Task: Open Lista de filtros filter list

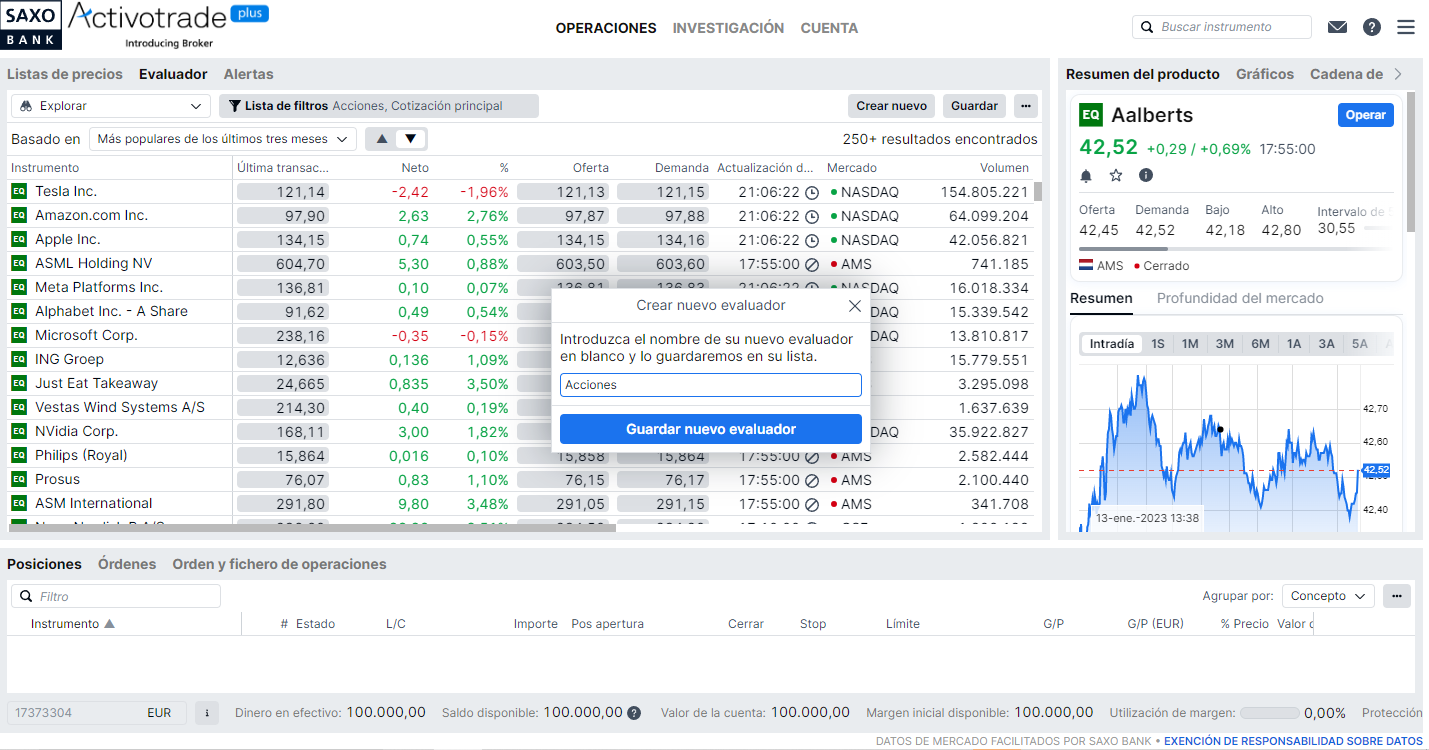Action: 379,106
